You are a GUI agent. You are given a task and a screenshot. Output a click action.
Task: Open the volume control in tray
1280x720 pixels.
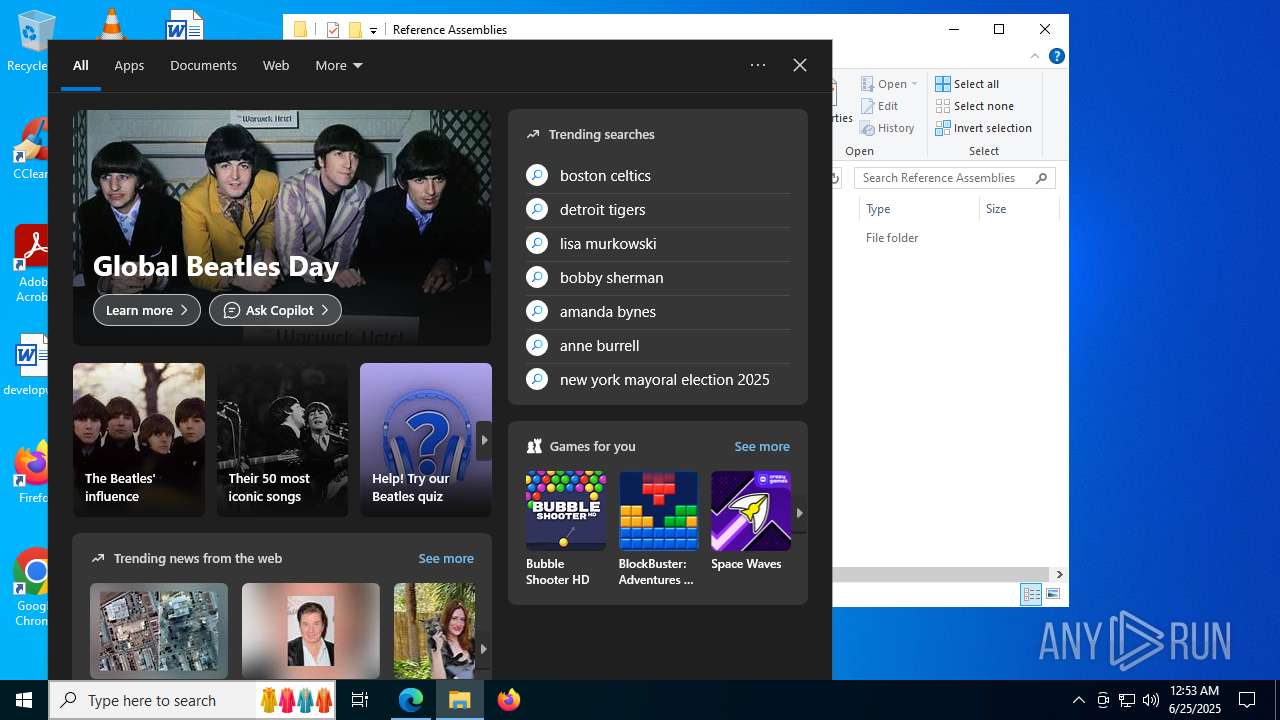[1150, 700]
